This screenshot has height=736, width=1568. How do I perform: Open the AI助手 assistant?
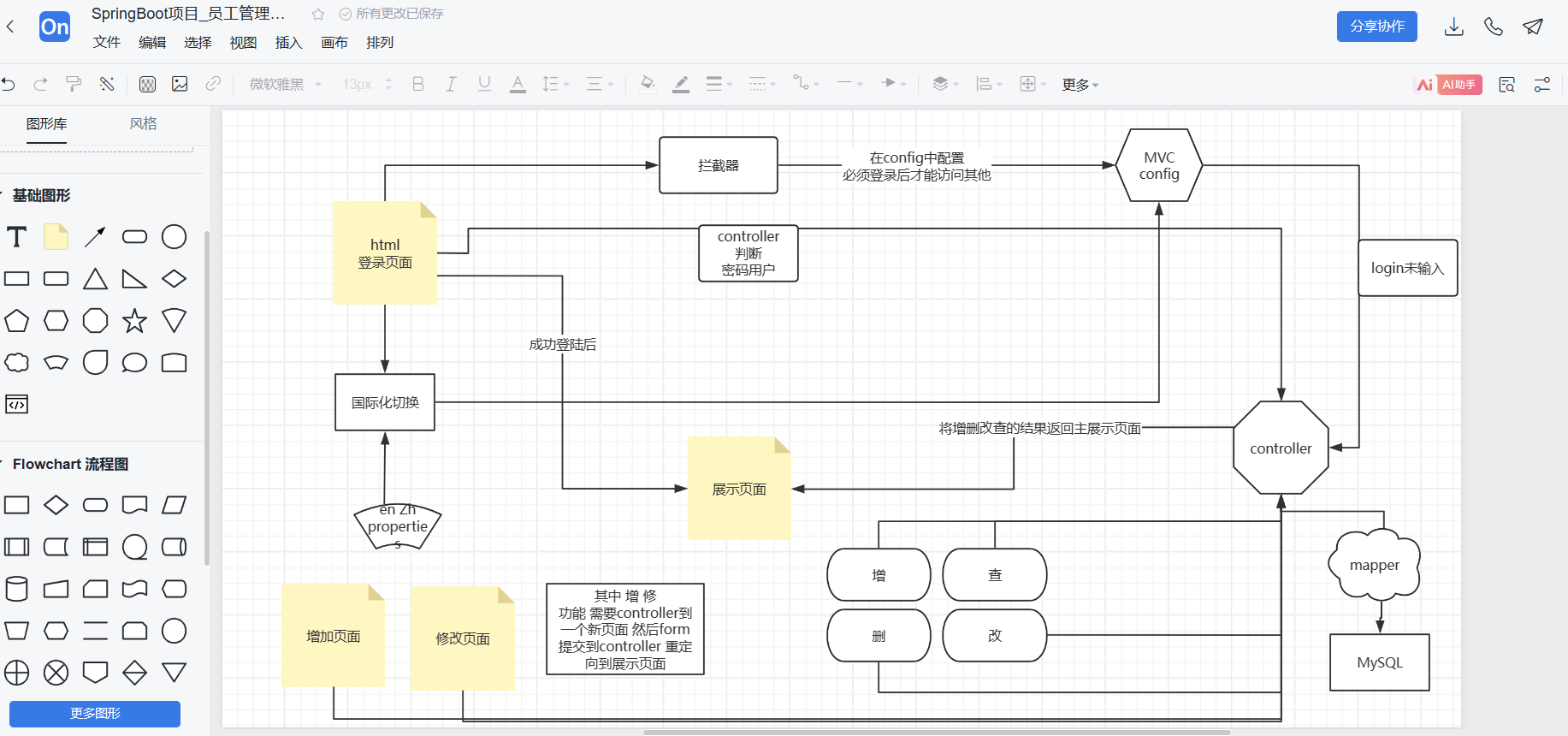[1449, 85]
